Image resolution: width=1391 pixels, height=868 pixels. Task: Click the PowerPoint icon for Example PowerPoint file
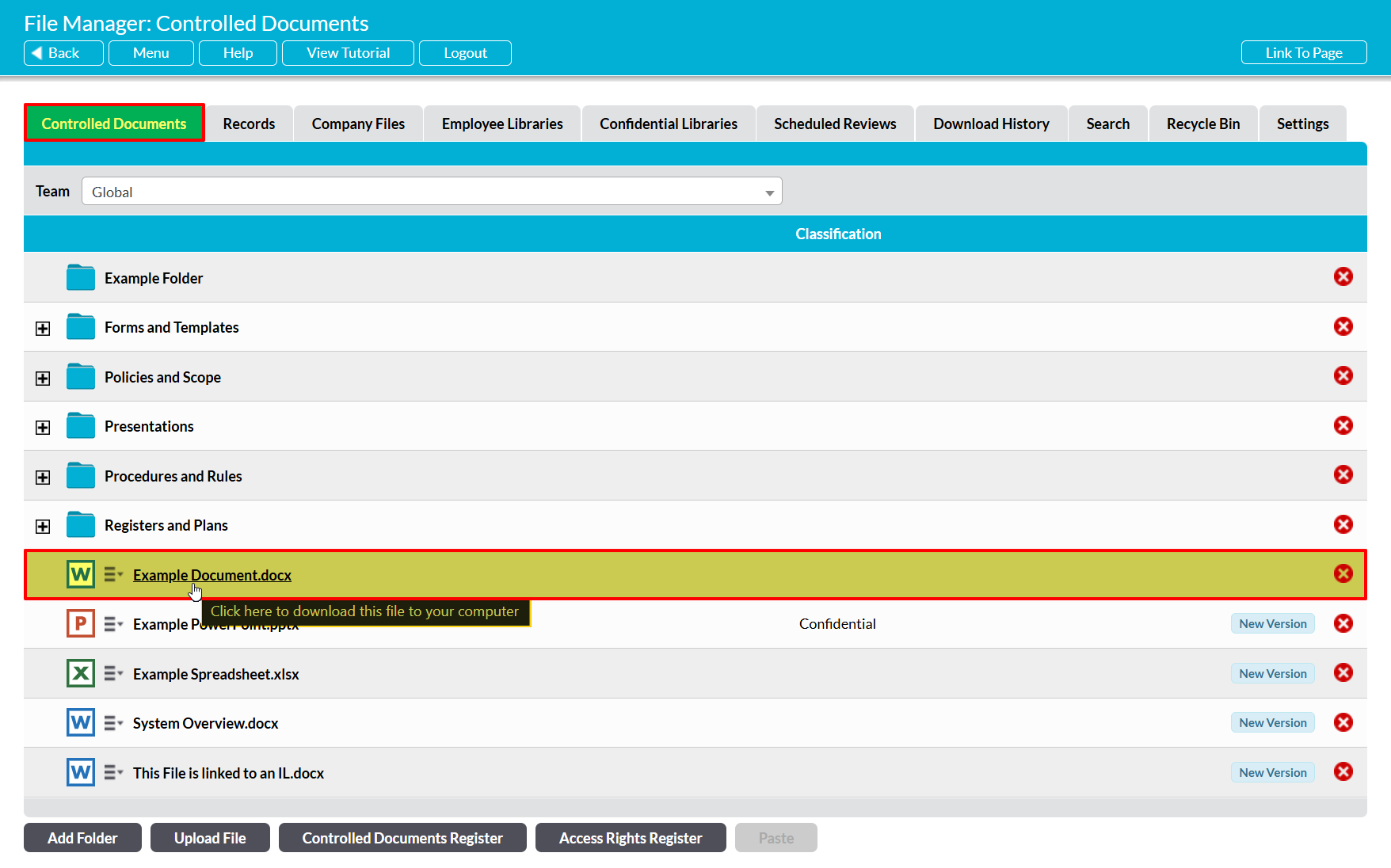click(81, 624)
